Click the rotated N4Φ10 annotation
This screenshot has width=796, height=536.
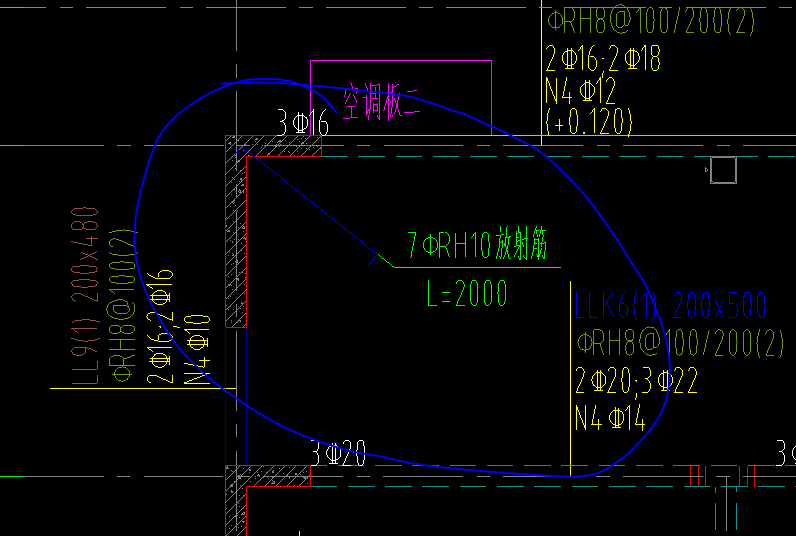(197, 350)
